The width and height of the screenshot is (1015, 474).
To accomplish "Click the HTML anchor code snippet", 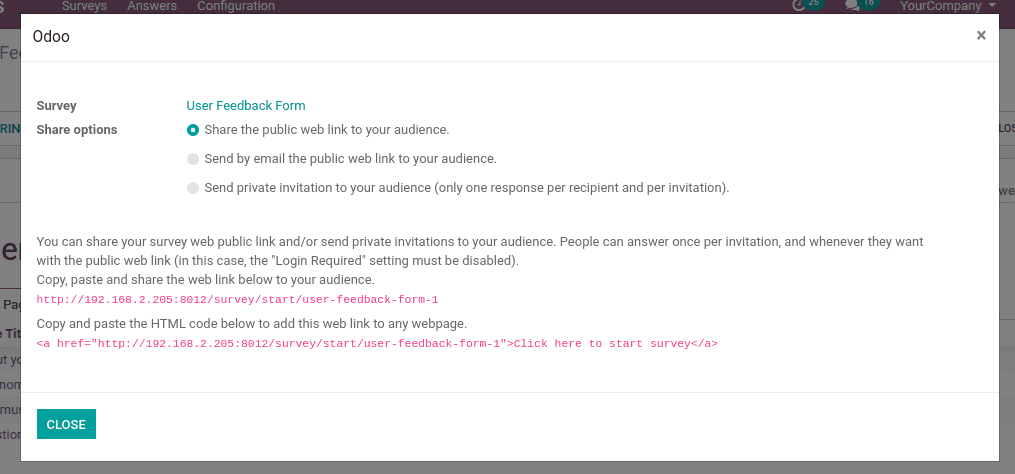I will tap(377, 344).
